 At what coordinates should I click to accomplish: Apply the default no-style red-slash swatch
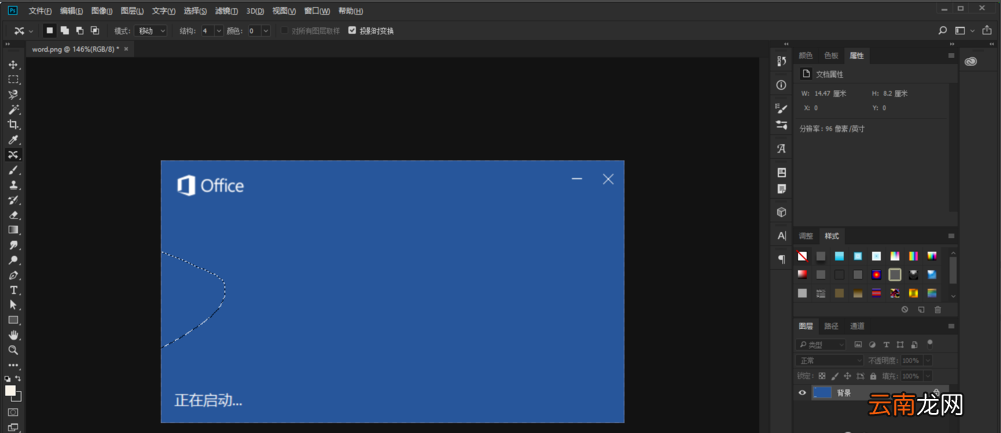802,256
